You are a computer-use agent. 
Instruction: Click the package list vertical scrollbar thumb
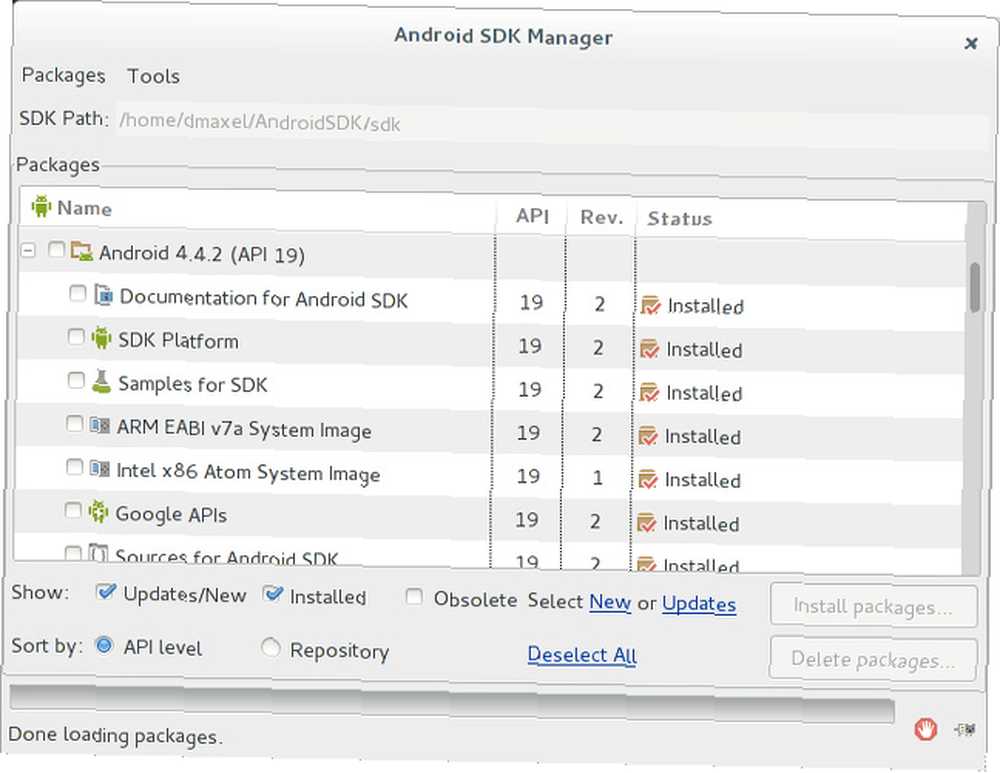pyautogui.click(x=974, y=288)
